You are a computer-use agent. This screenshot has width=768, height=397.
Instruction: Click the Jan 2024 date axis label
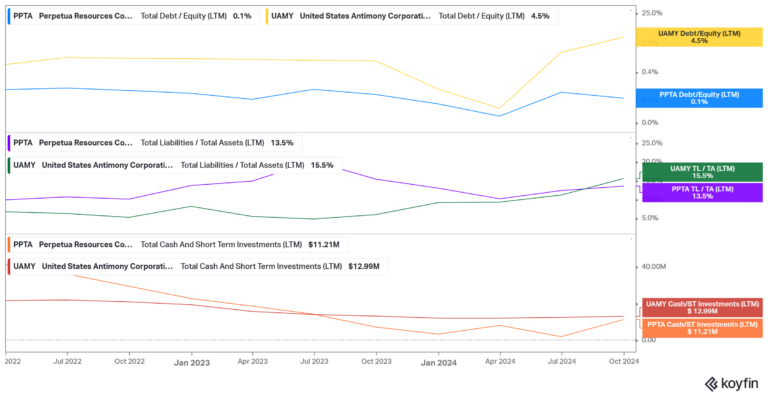coord(438,363)
